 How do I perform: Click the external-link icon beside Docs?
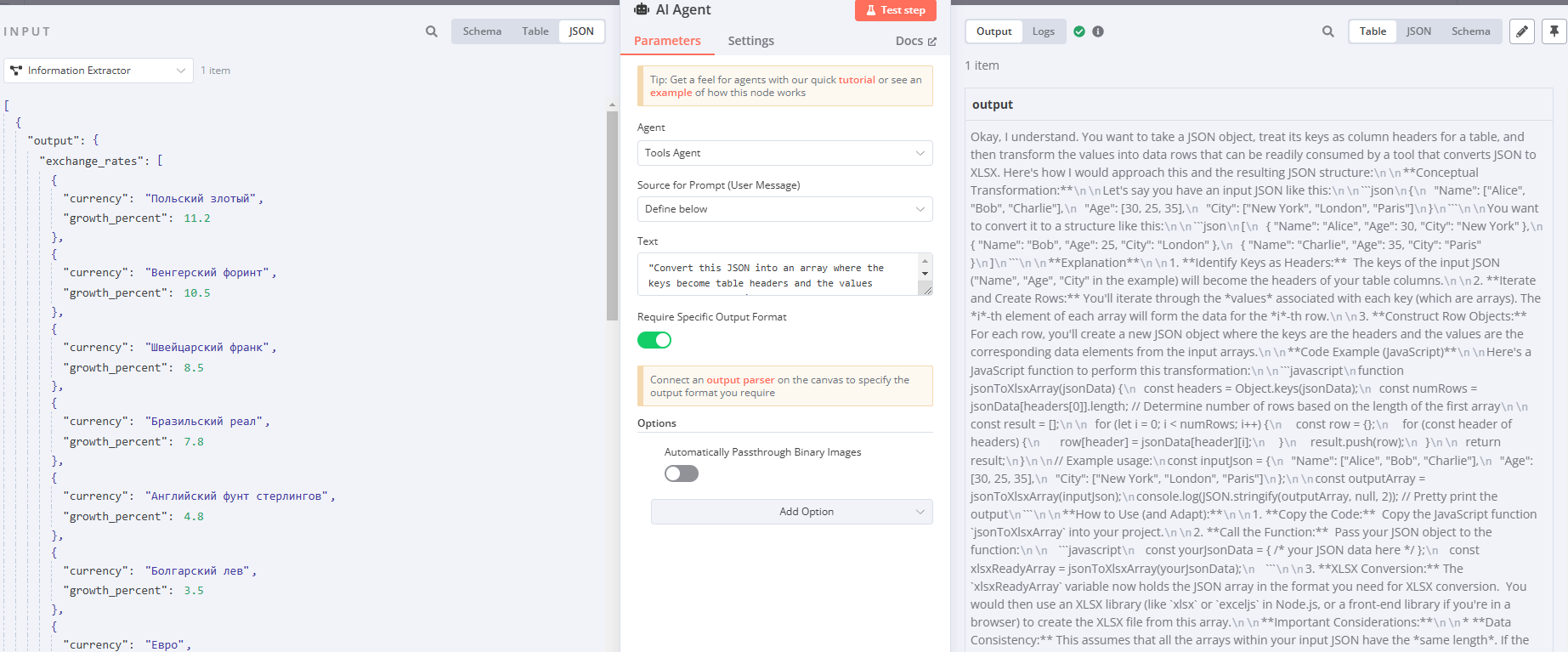932,42
